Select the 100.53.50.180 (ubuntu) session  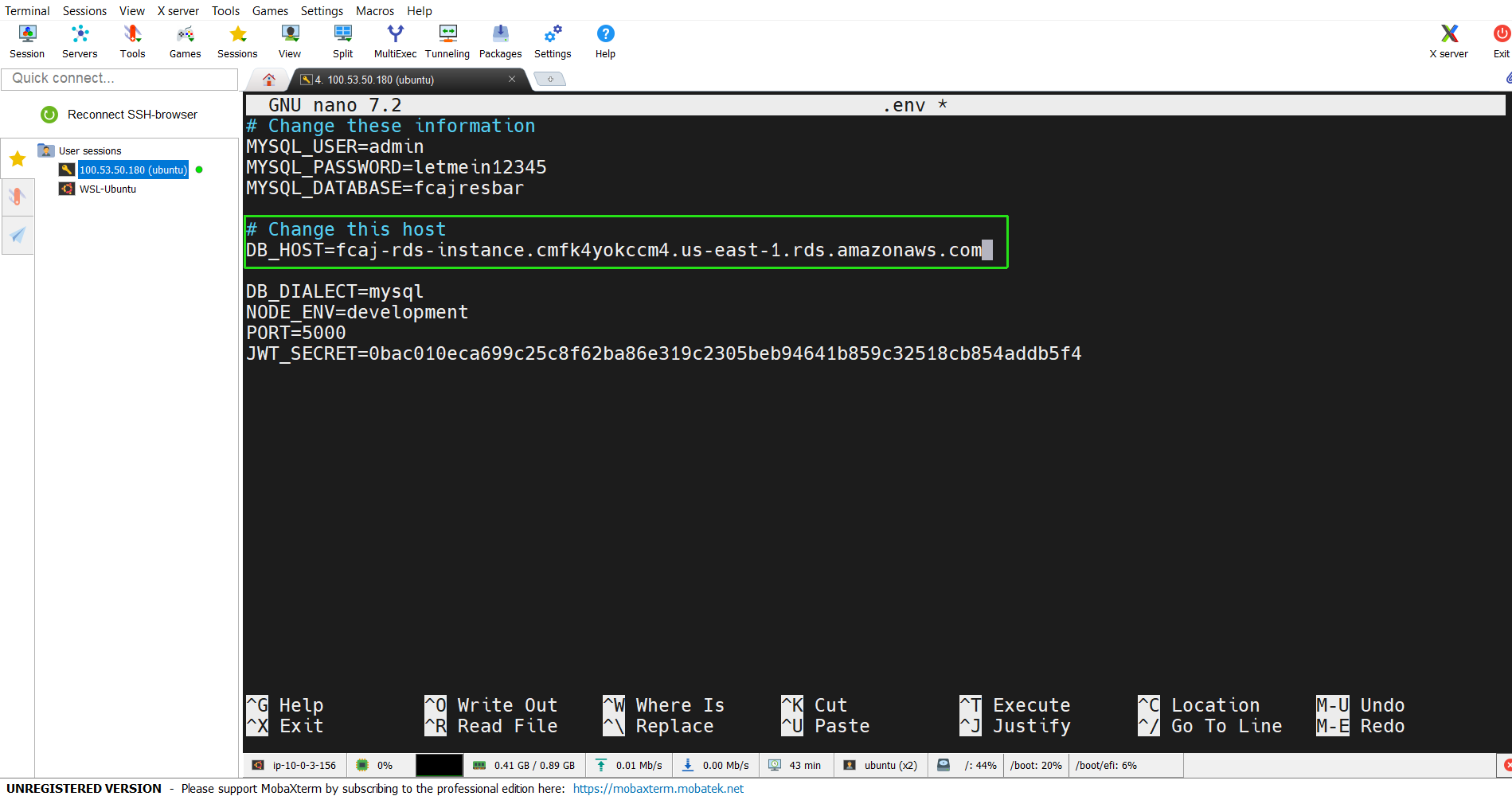pyautogui.click(x=133, y=170)
